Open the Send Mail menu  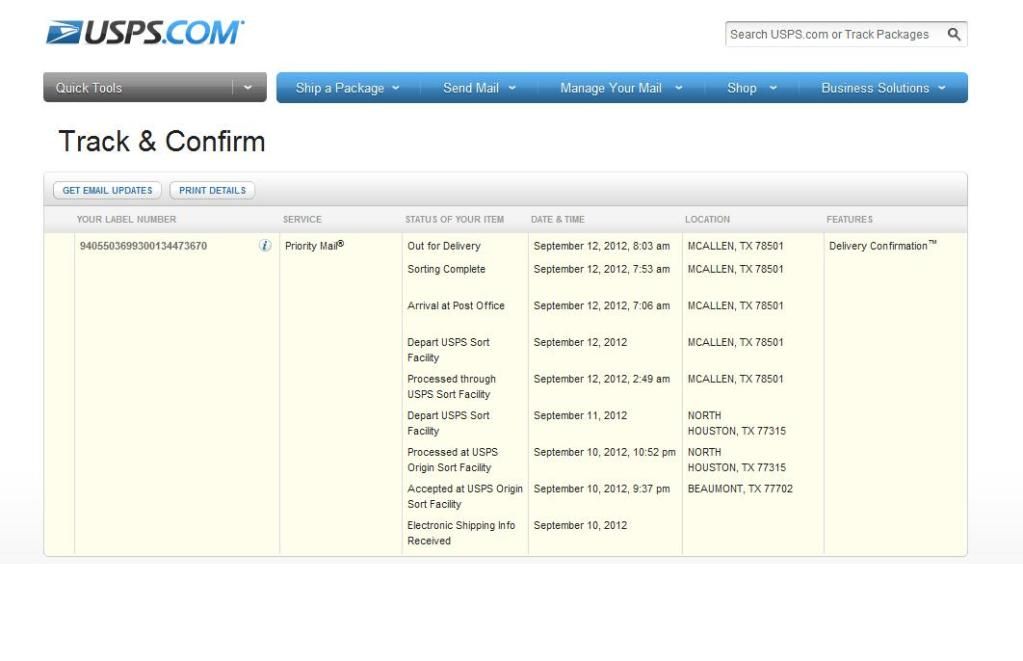479,88
